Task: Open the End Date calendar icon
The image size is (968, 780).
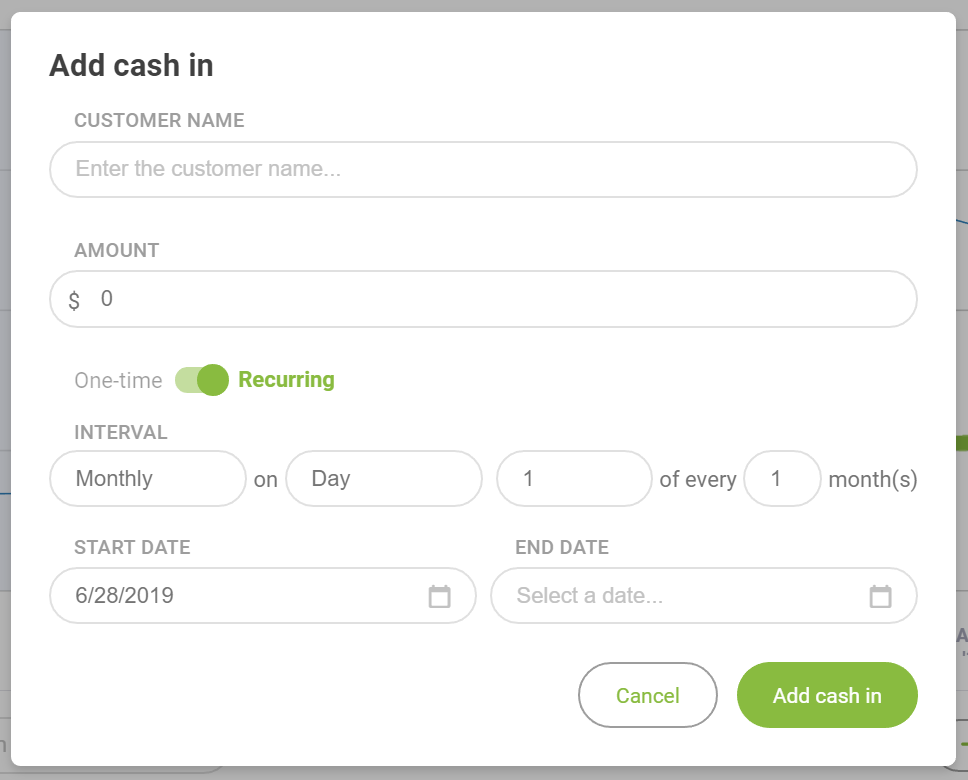Action: tap(880, 597)
